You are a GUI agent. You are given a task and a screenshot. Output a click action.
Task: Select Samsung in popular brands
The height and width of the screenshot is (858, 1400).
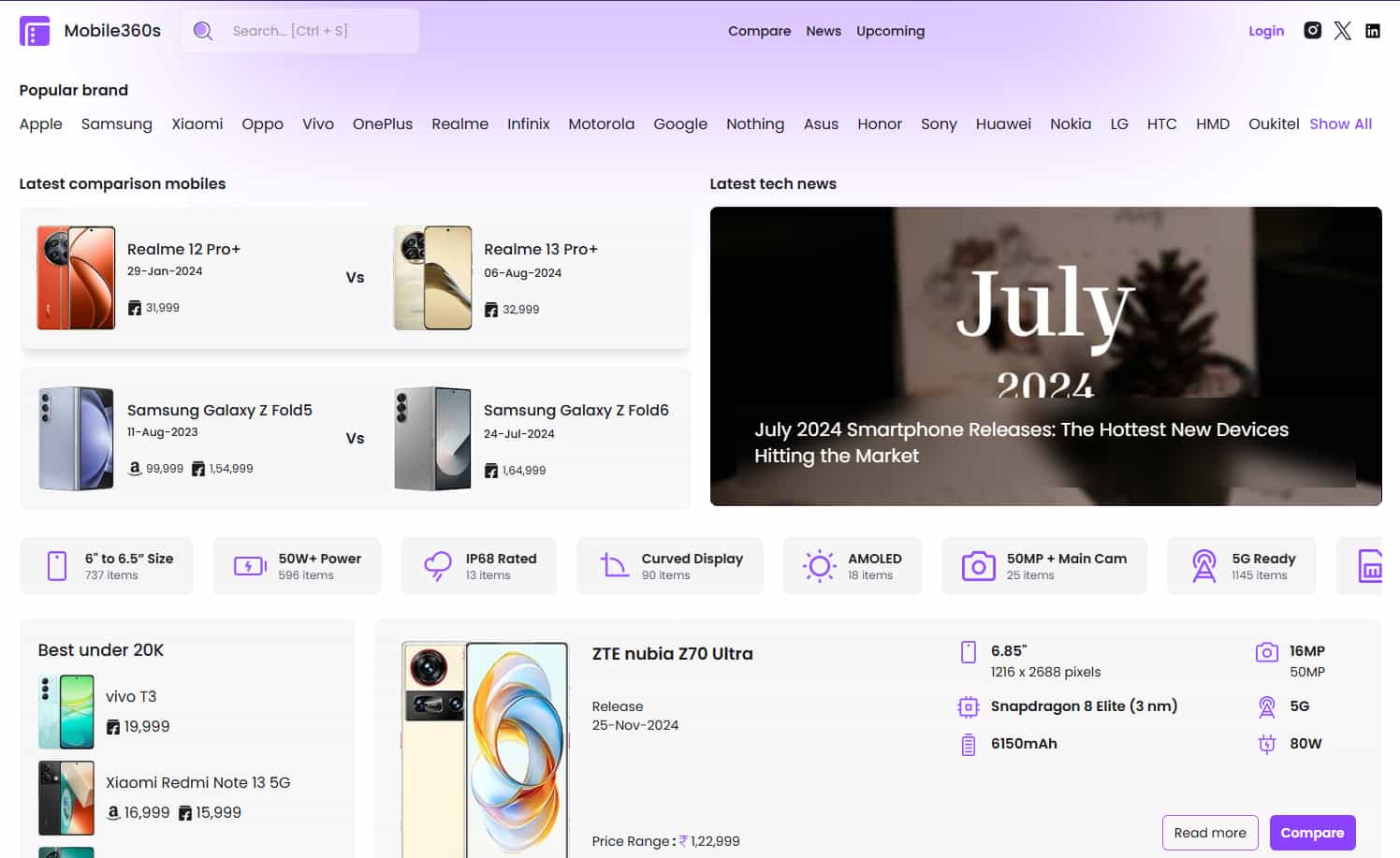[116, 124]
